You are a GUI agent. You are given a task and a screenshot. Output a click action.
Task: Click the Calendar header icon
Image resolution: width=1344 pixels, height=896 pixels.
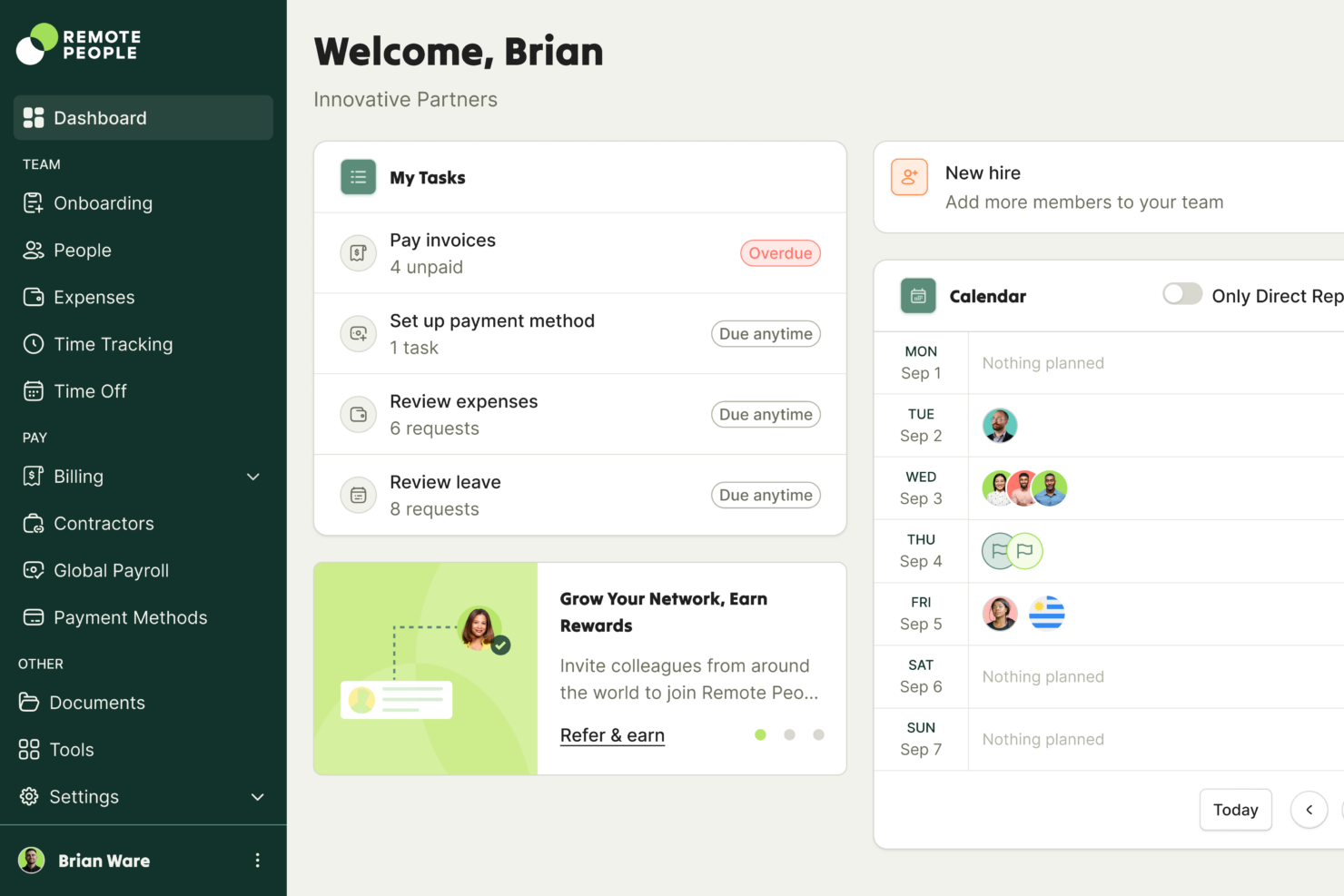pos(918,296)
